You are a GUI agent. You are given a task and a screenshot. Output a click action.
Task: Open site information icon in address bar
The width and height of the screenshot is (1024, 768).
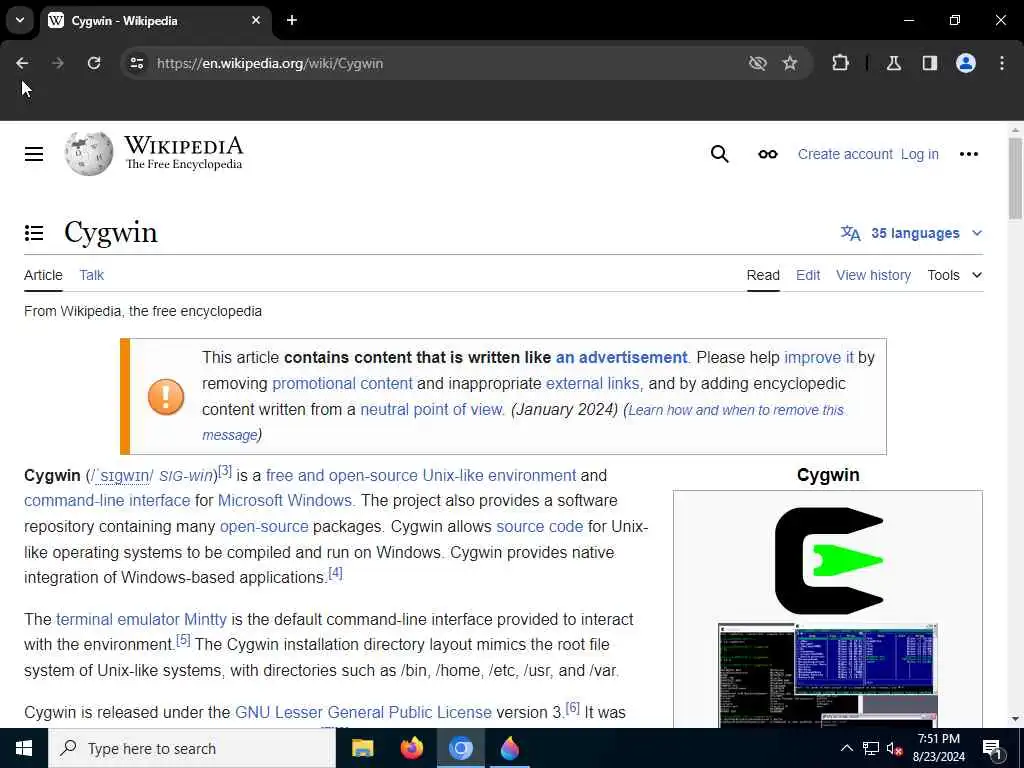(x=136, y=63)
